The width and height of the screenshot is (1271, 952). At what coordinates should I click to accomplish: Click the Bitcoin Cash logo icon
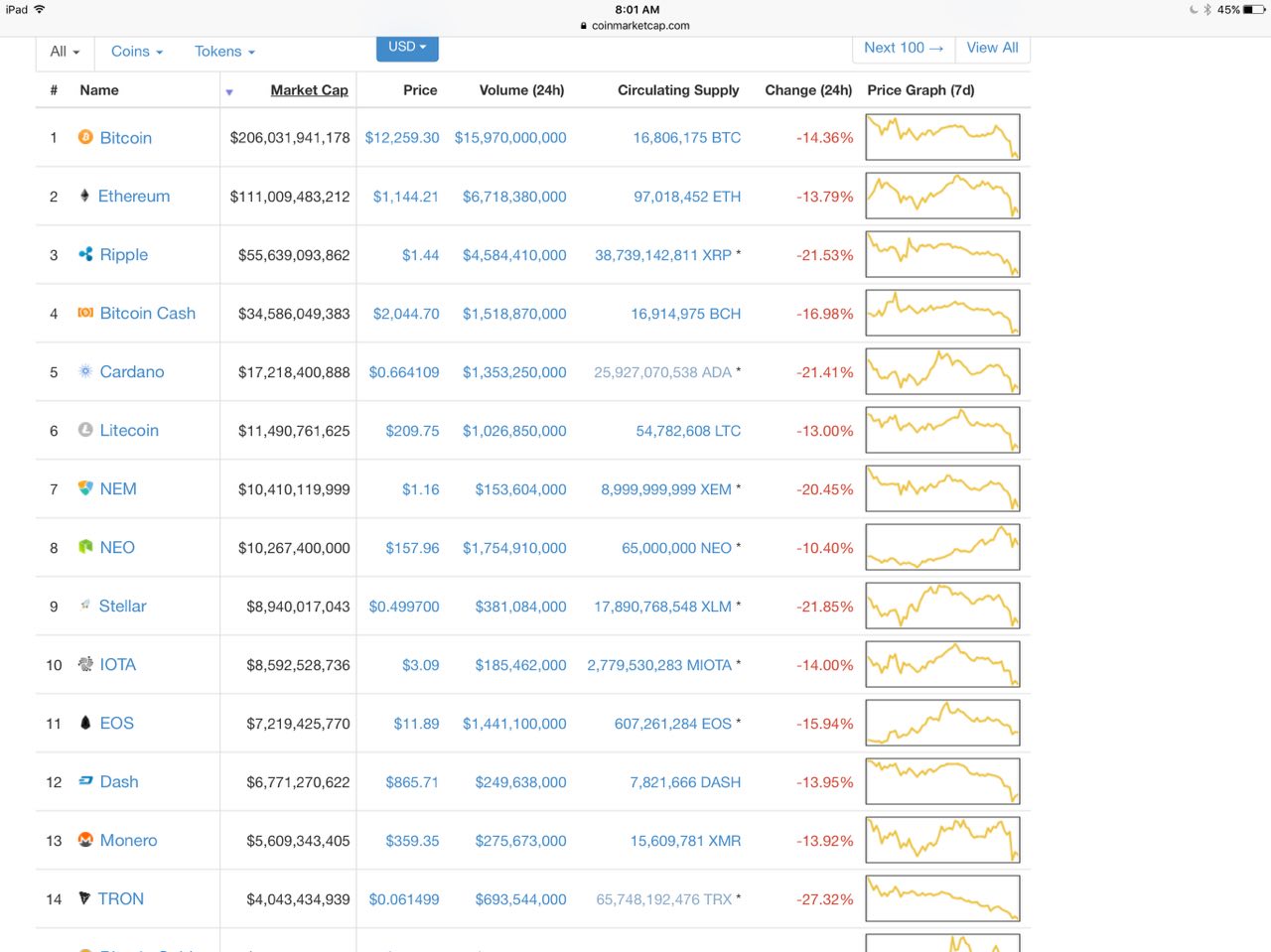[x=85, y=313]
